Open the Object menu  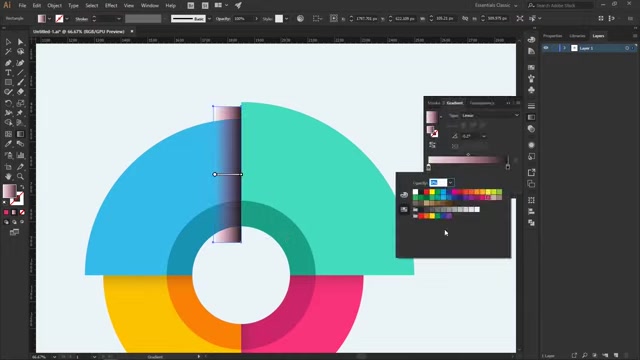[x=54, y=6]
